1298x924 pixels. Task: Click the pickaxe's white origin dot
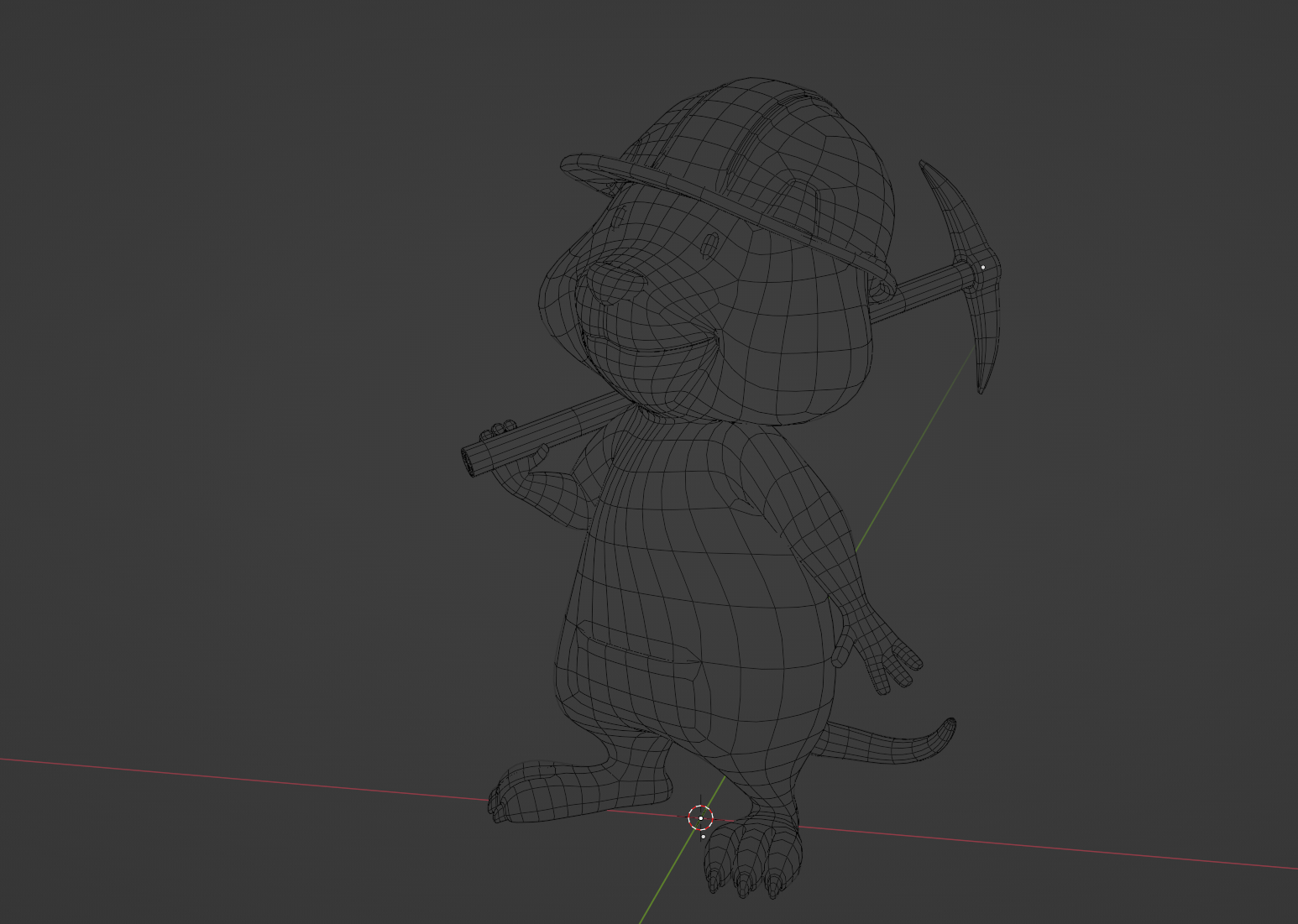click(x=981, y=265)
